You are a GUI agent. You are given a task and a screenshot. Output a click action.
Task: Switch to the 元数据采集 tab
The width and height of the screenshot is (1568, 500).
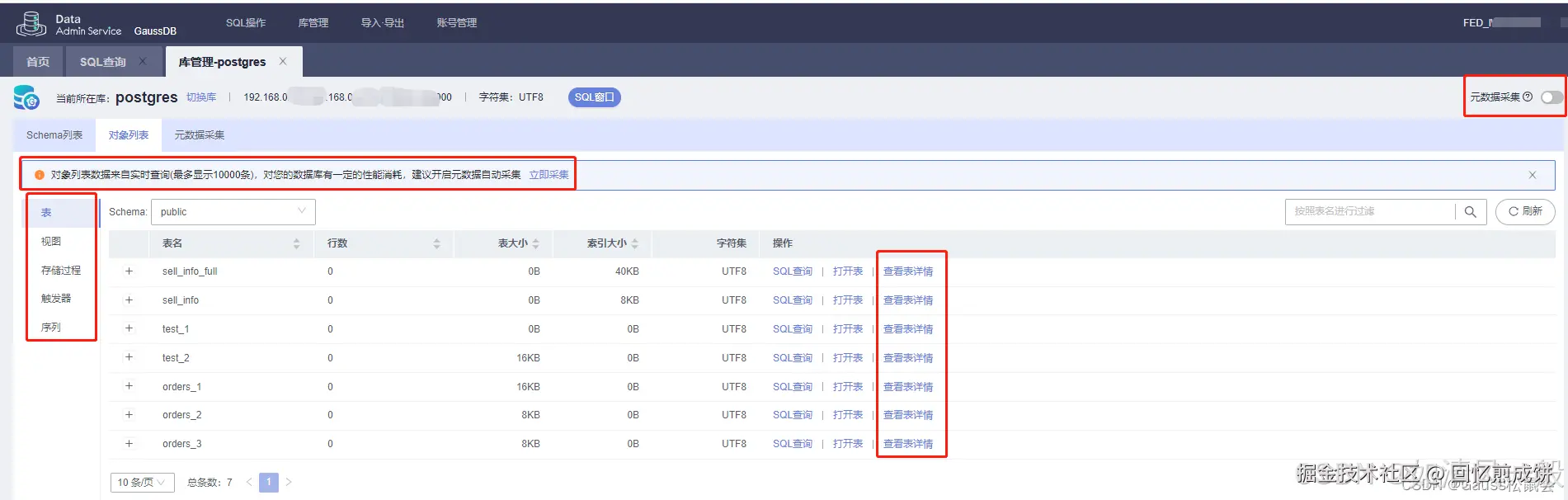point(200,135)
